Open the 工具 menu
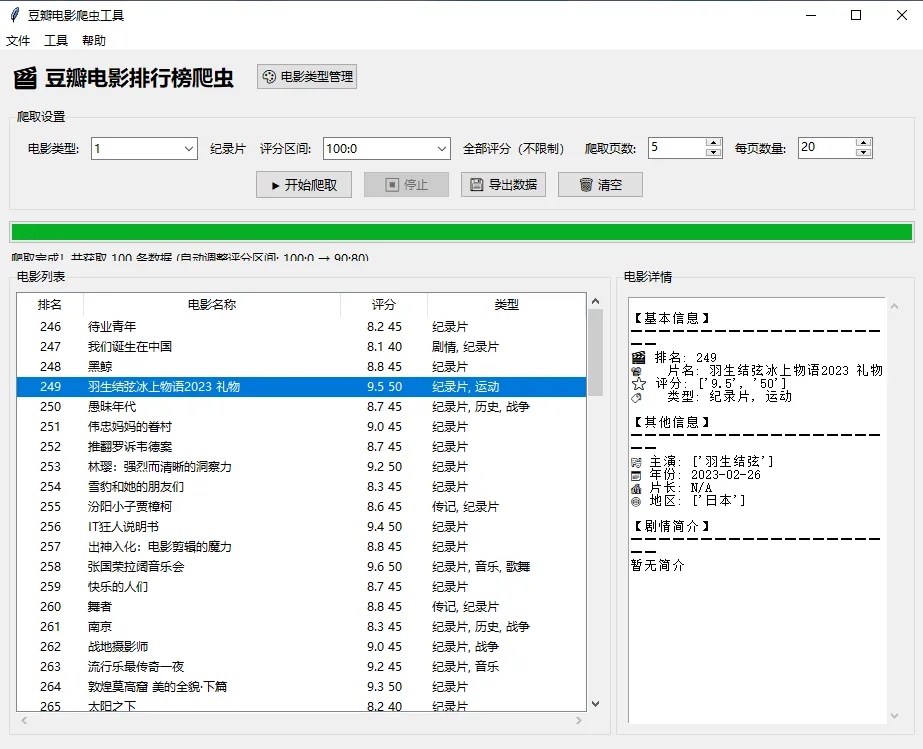The width and height of the screenshot is (923, 749). coord(56,41)
